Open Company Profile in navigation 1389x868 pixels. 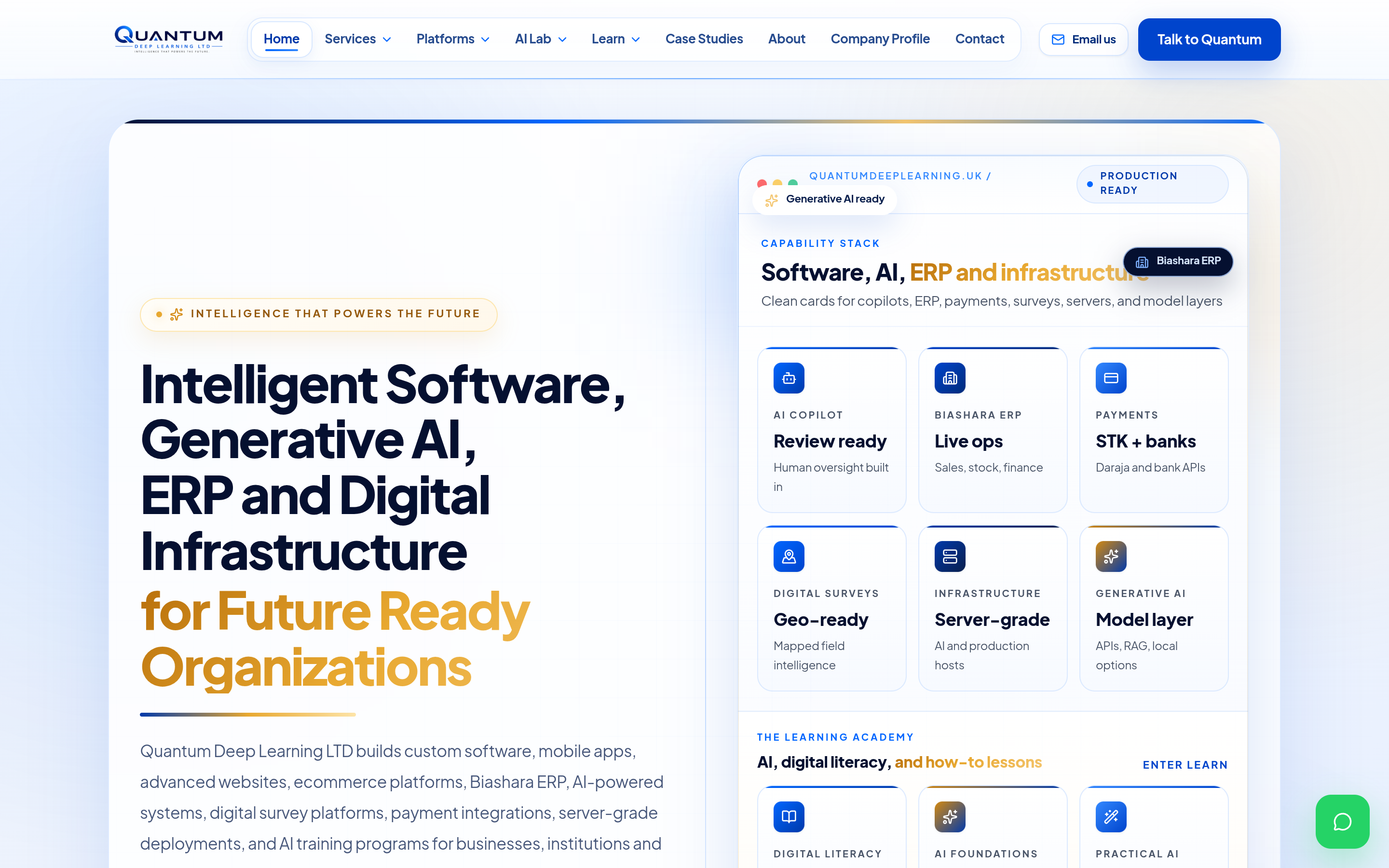tap(880, 39)
